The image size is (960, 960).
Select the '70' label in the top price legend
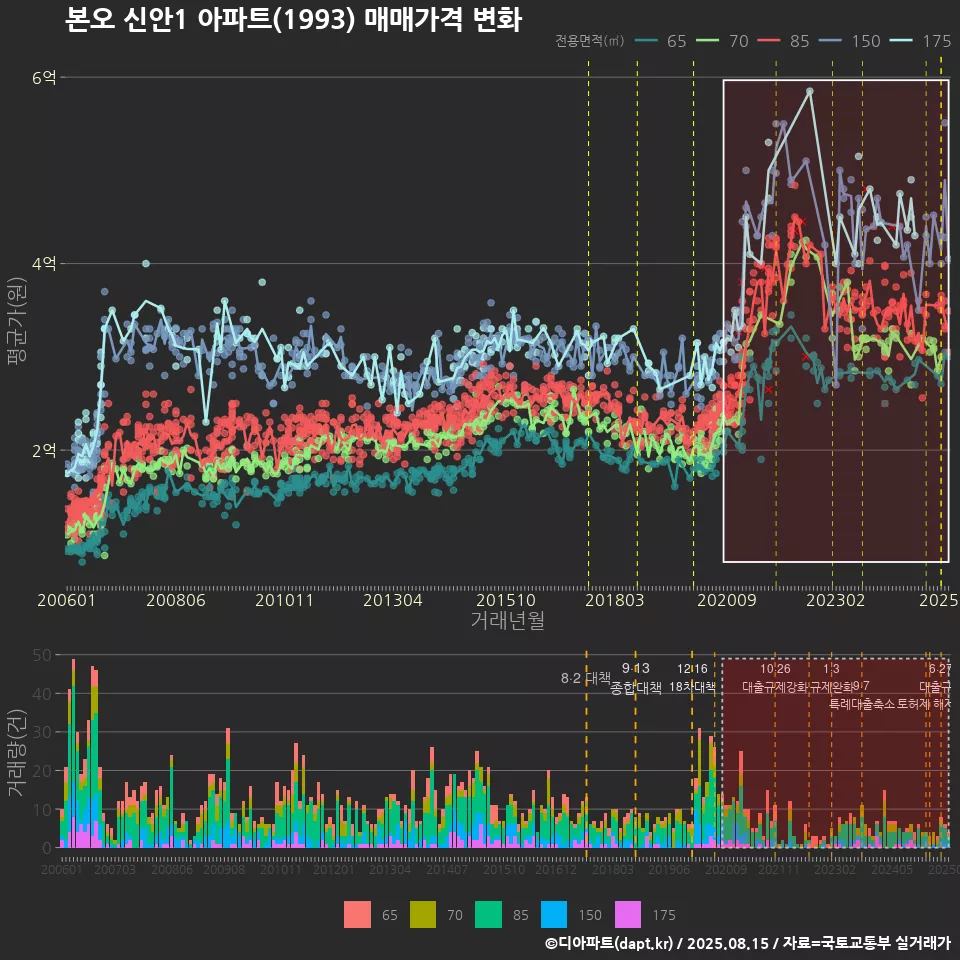coord(738,41)
